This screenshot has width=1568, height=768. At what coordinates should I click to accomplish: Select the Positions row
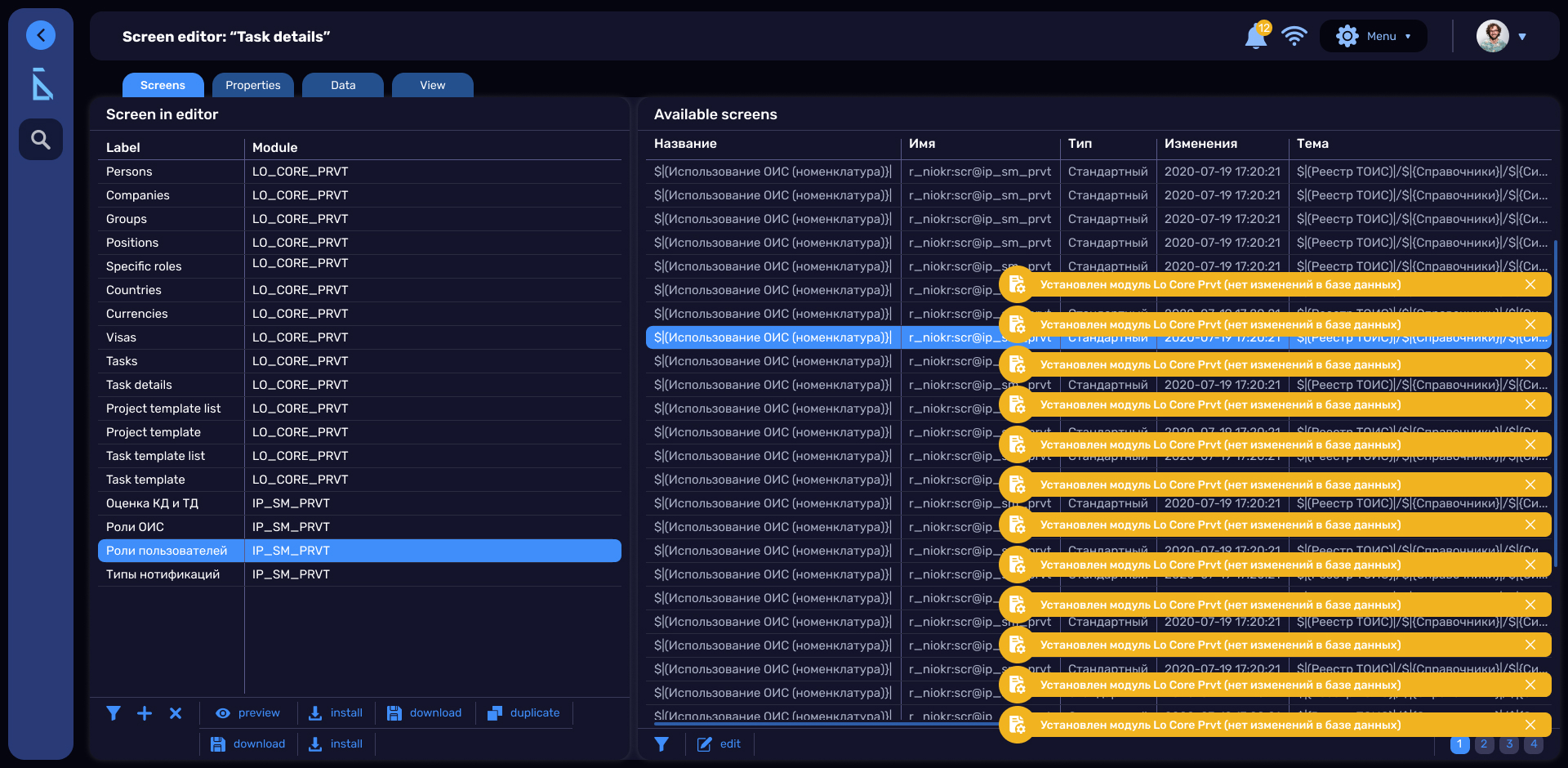tap(359, 243)
